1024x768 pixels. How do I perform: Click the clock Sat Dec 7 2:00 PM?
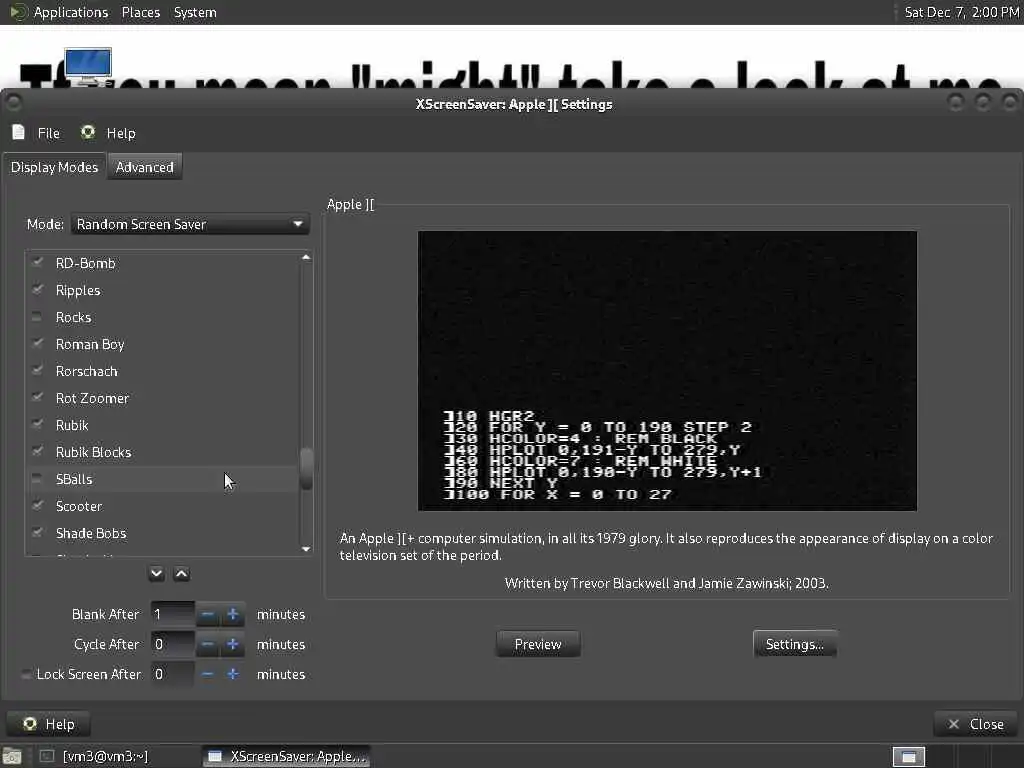[x=961, y=12]
